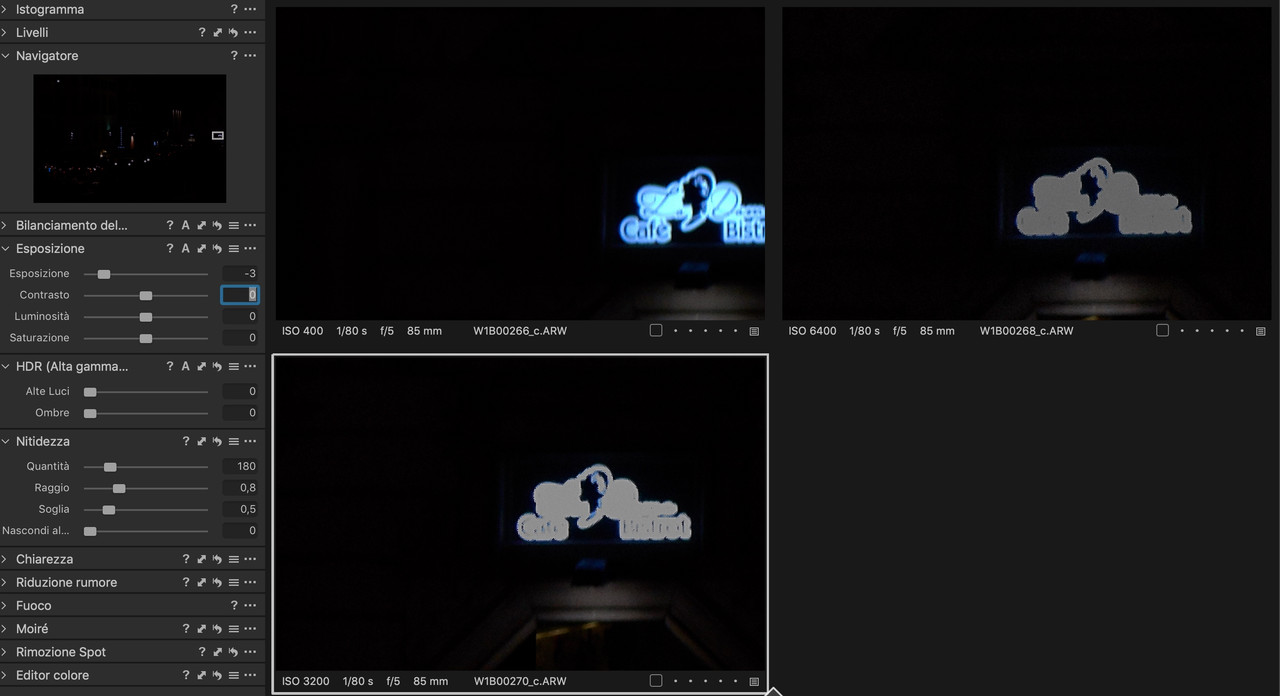Open presets list for Nitidezza

pos(233,441)
